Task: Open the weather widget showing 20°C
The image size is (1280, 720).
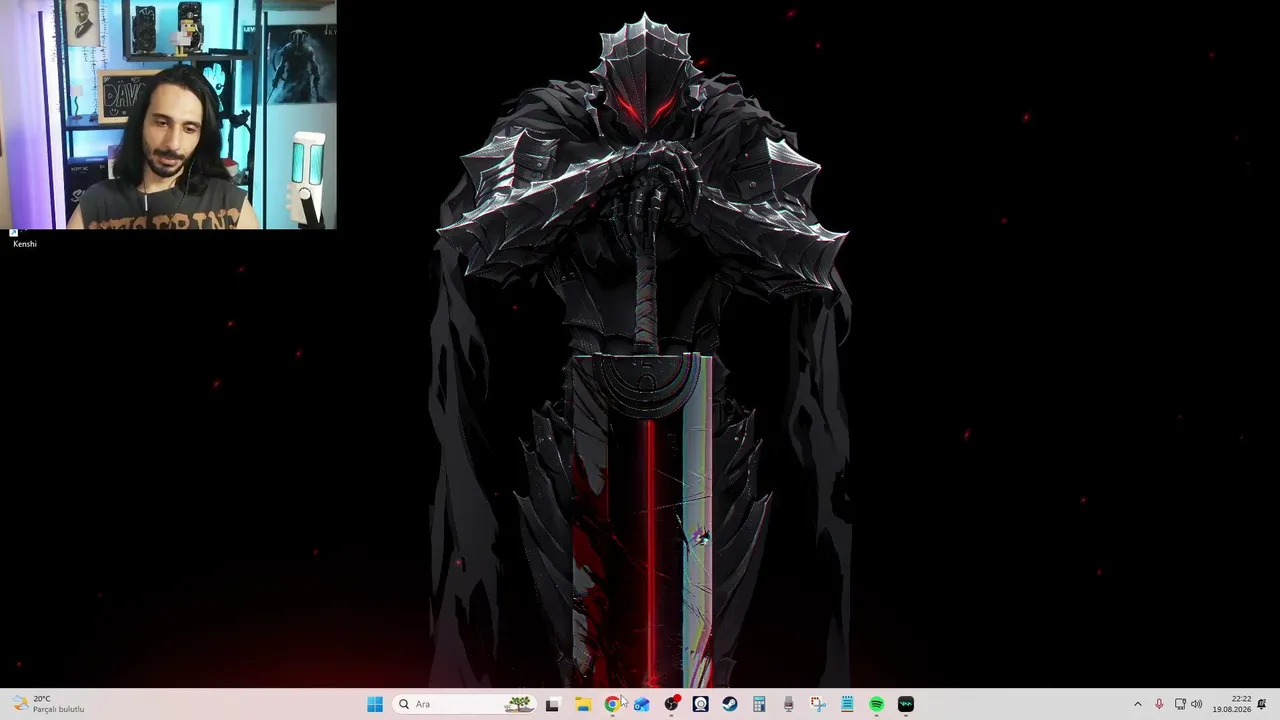Action: [x=48, y=704]
